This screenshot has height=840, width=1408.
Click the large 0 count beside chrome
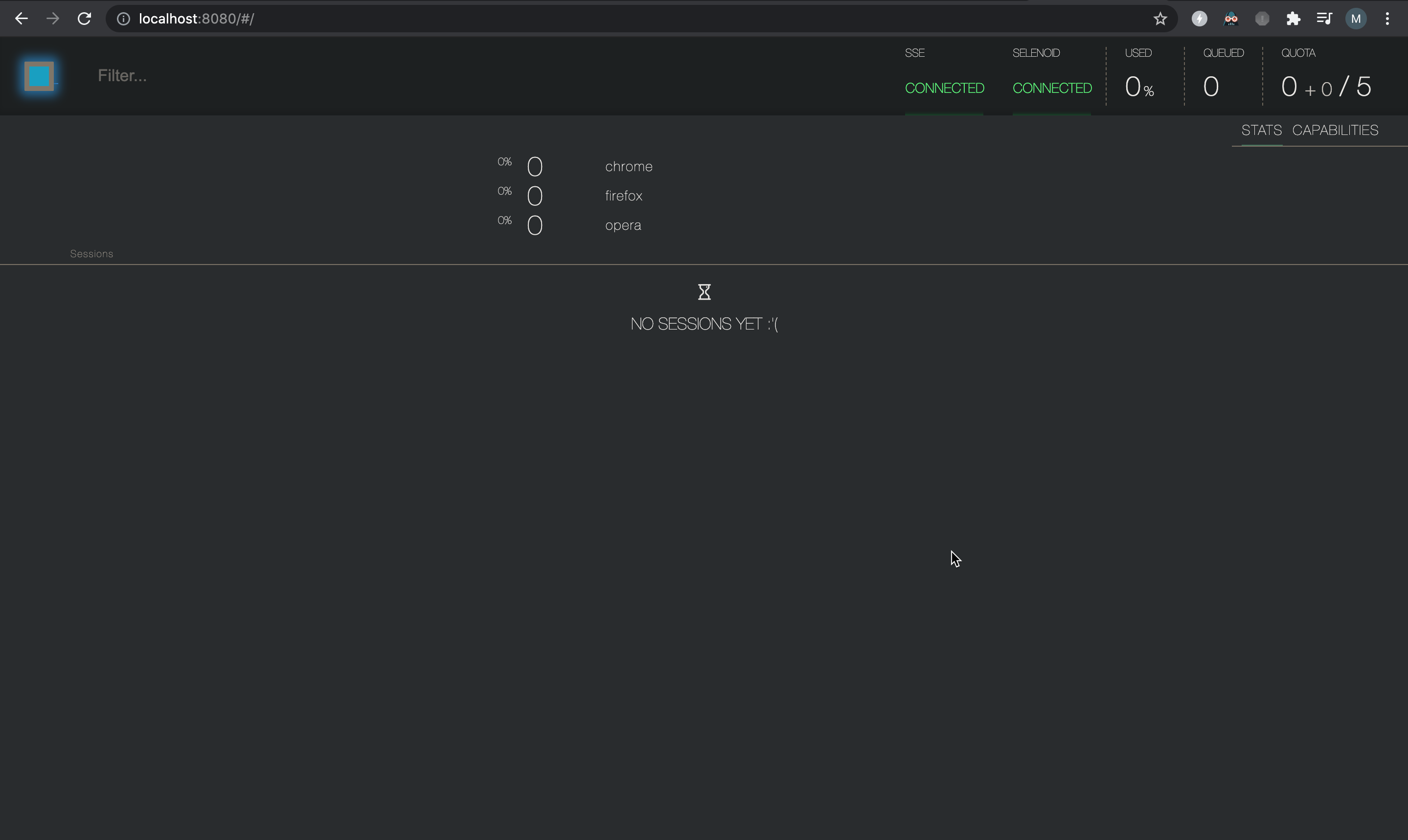point(535,167)
